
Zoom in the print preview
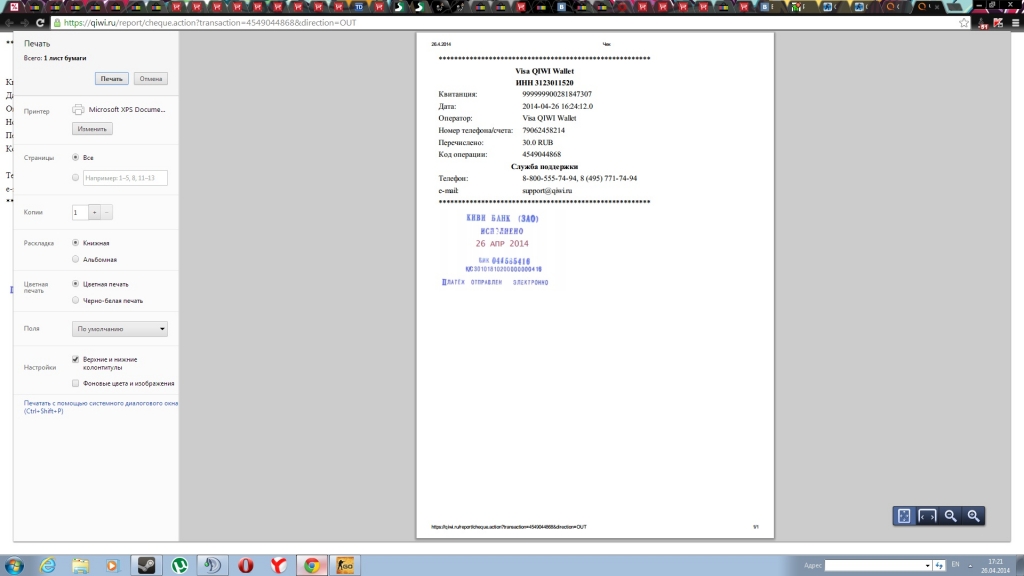point(972,515)
